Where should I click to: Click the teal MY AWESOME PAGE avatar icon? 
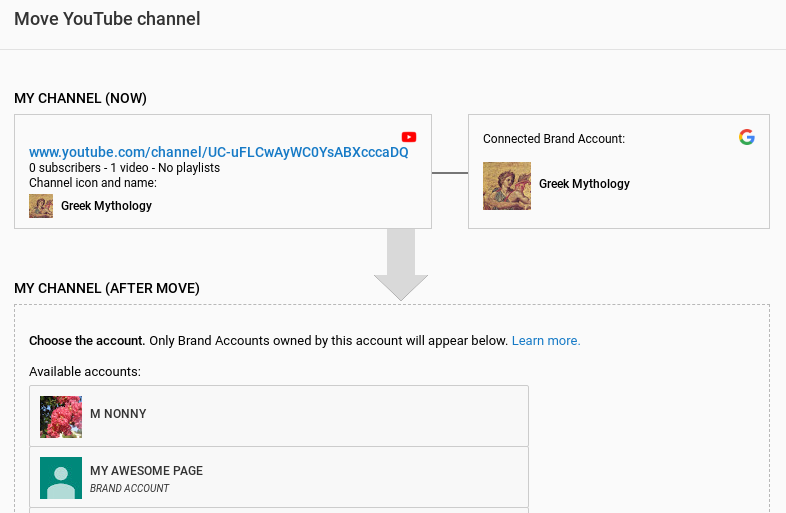(61, 478)
